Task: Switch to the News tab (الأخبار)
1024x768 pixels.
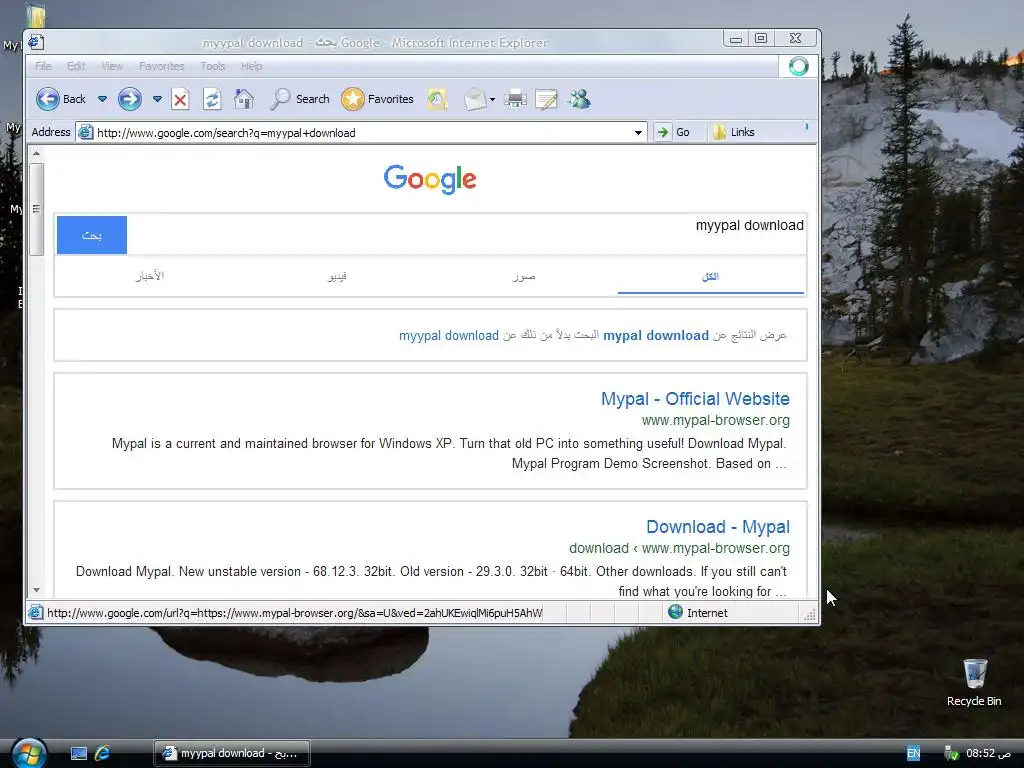Action: pyautogui.click(x=150, y=276)
